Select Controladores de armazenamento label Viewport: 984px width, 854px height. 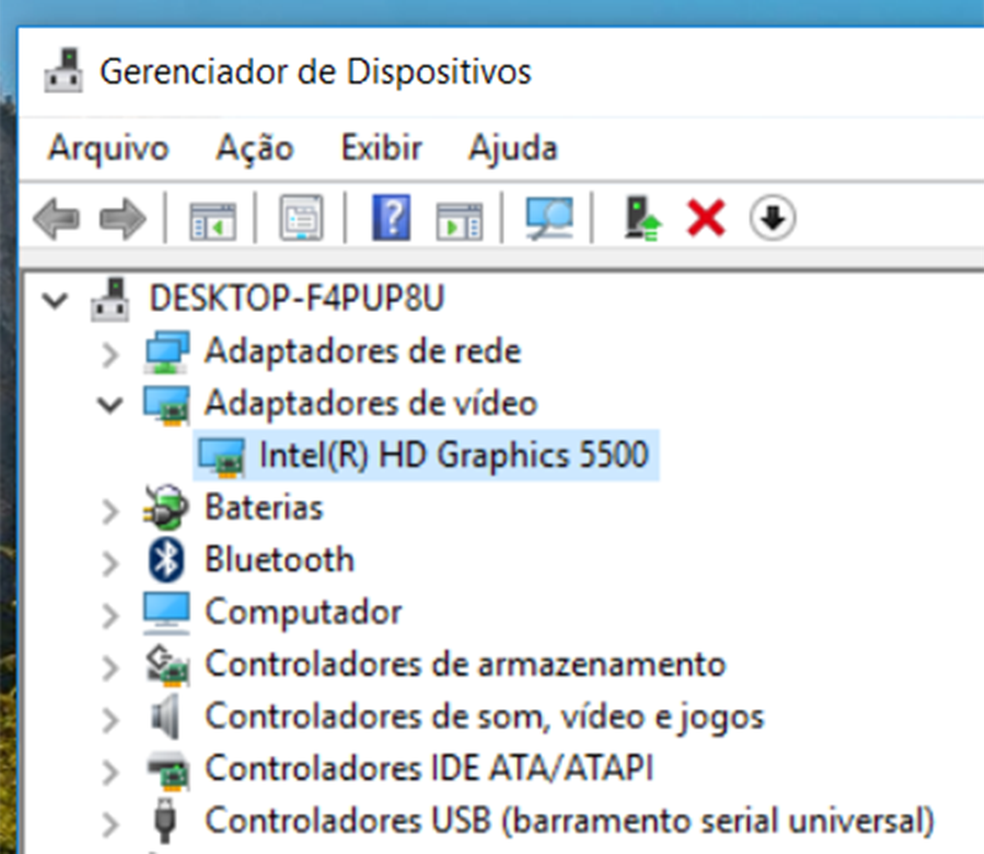click(465, 664)
